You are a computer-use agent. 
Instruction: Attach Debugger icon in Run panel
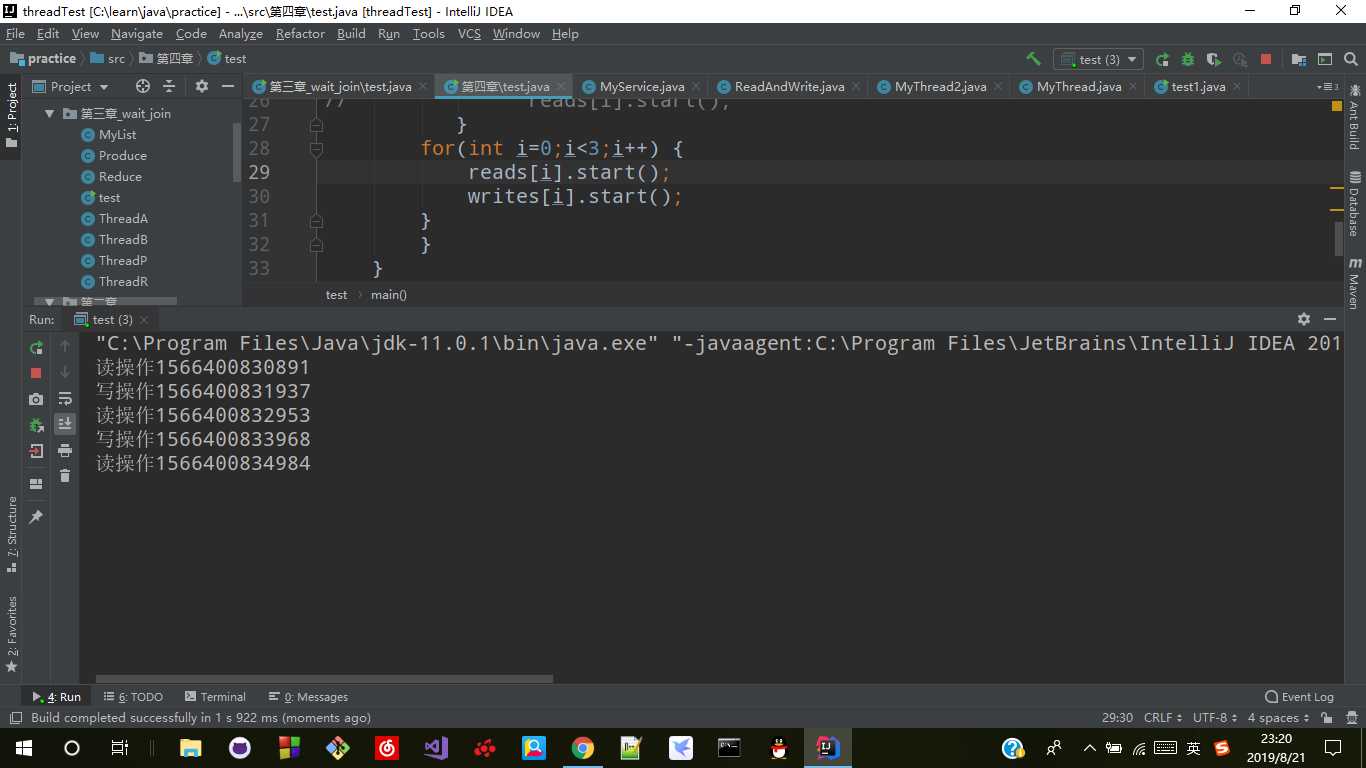click(36, 425)
